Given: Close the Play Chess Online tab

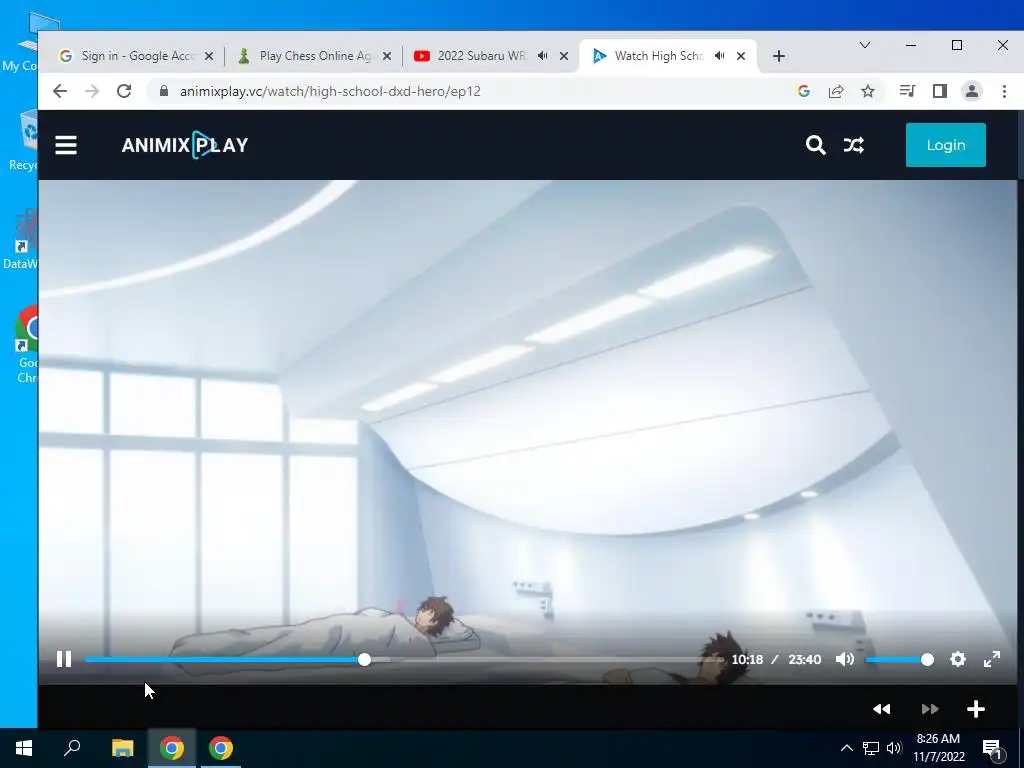Looking at the screenshot, I should tap(387, 56).
